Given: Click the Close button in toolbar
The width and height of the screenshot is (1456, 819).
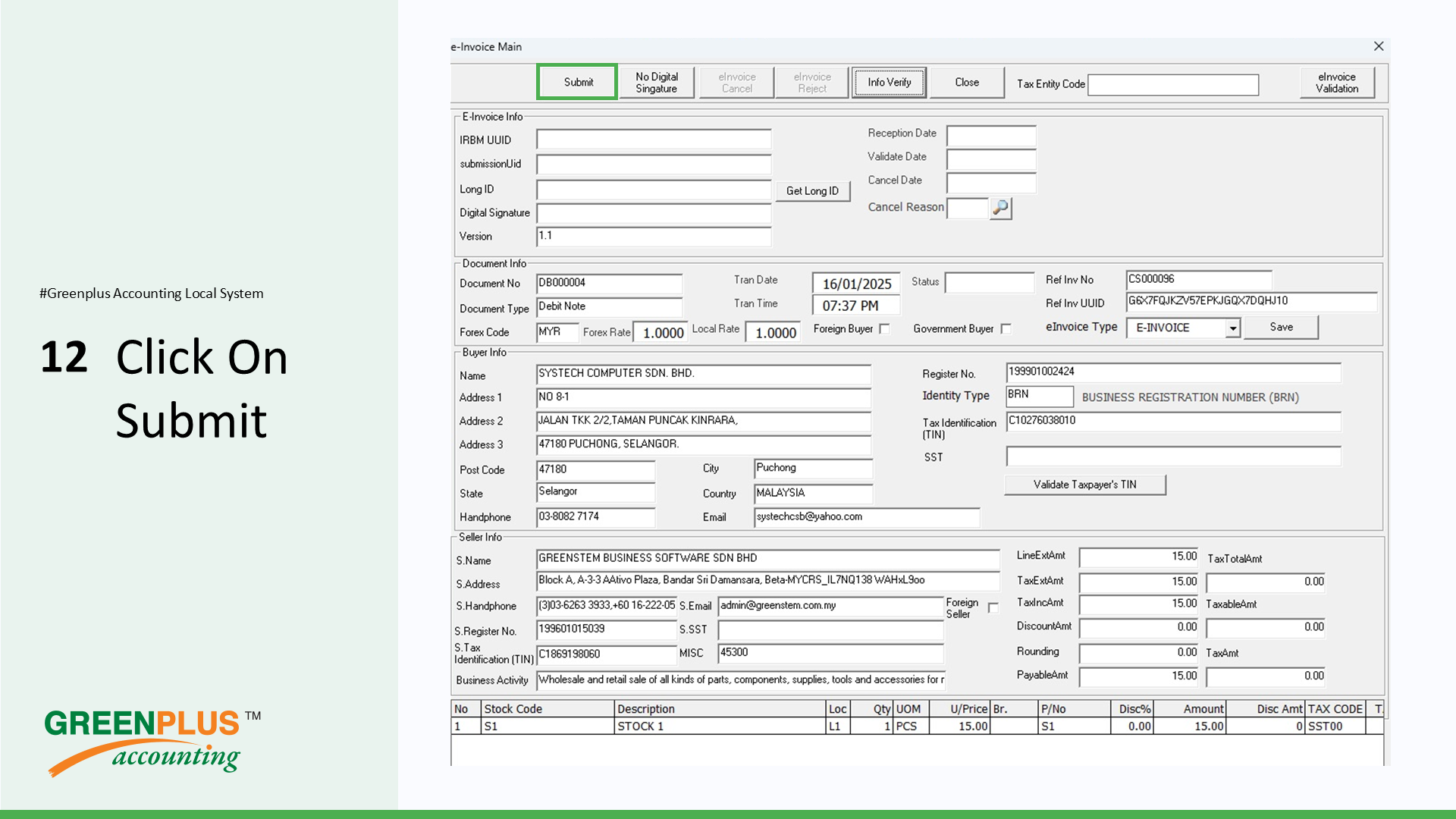Looking at the screenshot, I should pyautogui.click(x=967, y=82).
